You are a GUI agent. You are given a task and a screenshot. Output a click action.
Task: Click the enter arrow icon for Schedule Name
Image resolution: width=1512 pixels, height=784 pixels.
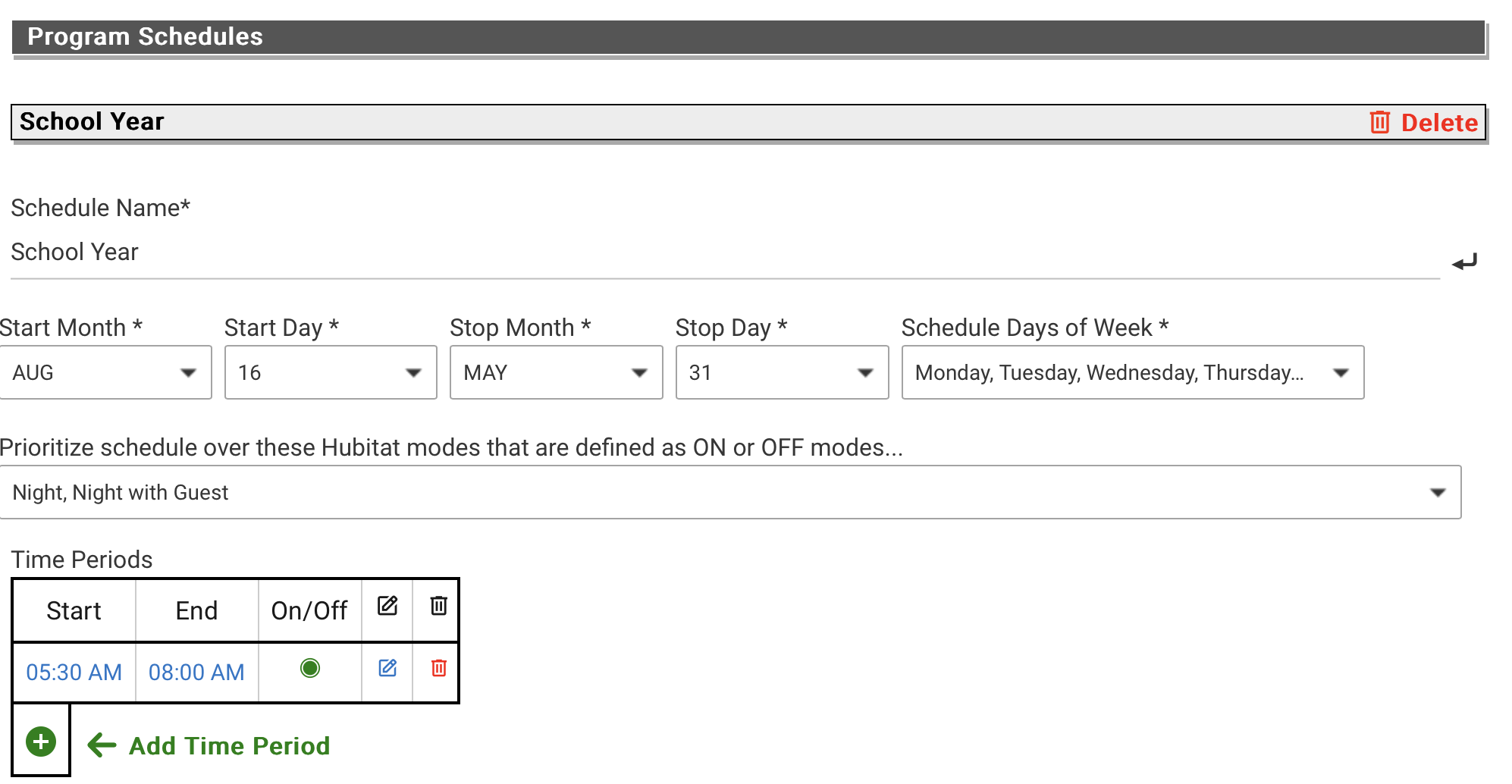pos(1464,262)
